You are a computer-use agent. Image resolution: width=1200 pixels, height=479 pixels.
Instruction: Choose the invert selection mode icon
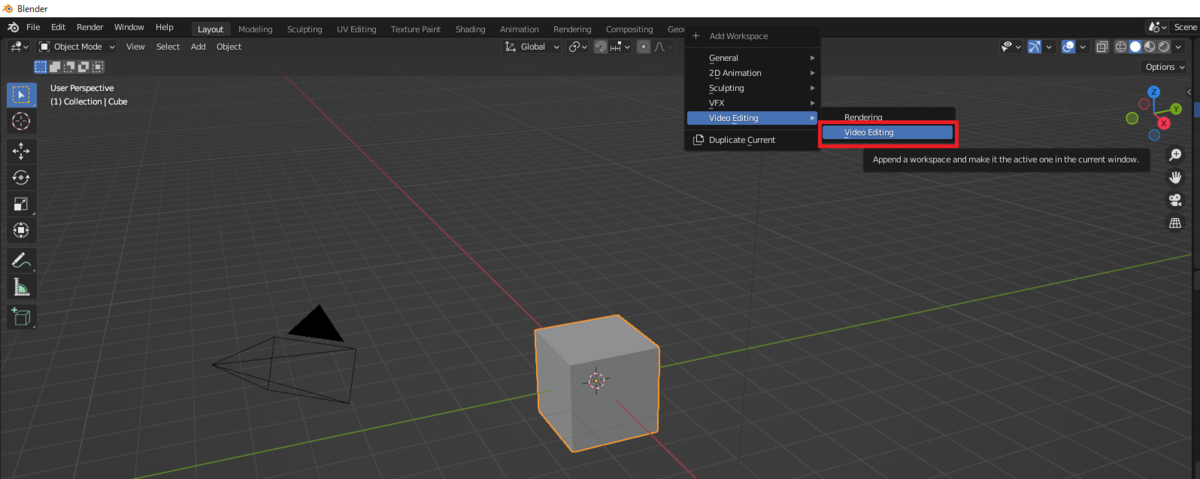tap(84, 67)
